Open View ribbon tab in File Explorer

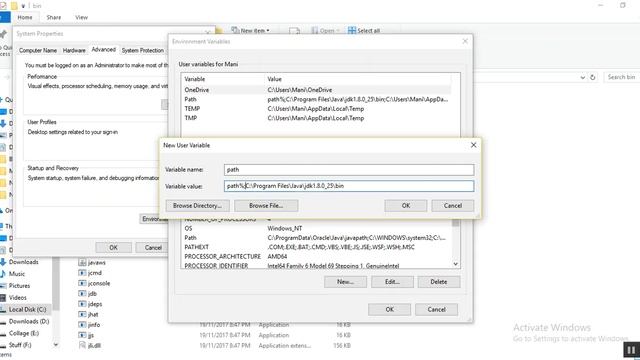pyautogui.click(x=82, y=18)
